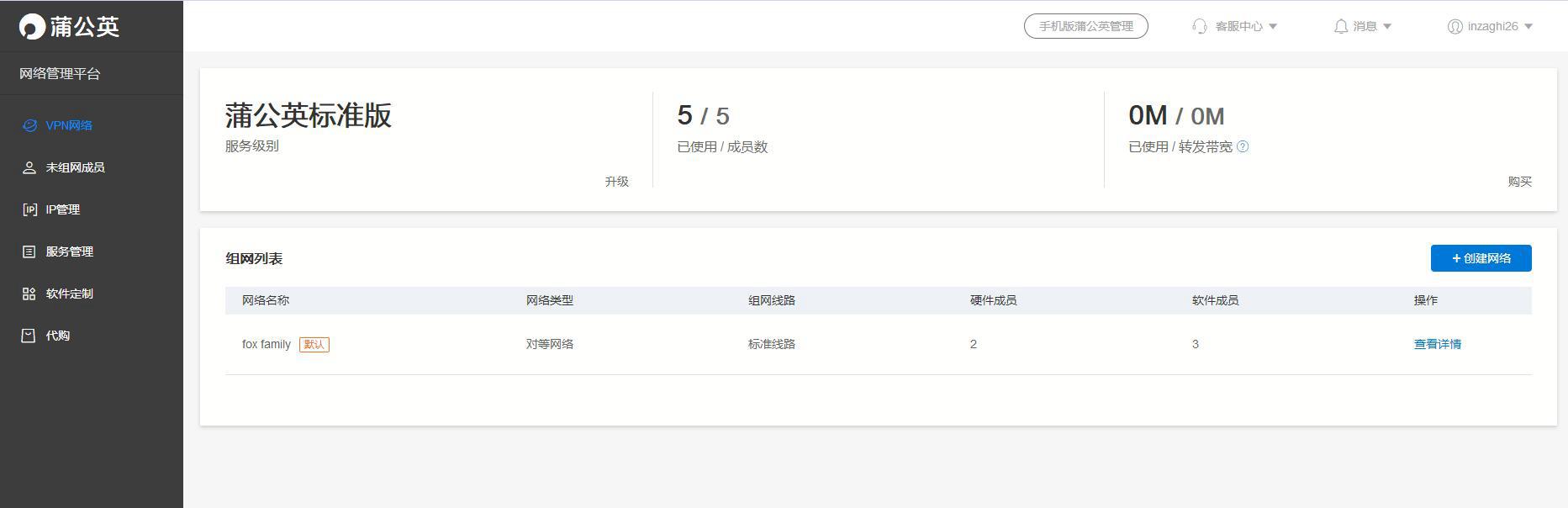
Task: Click the 默认 tag next to fox family
Action: [314, 344]
